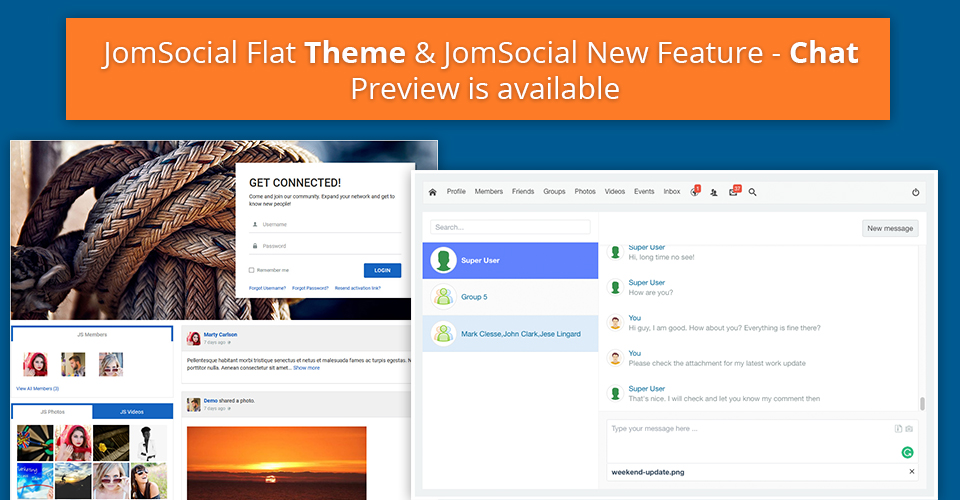Click Show more link in Marty's post
Viewport: 960px width, 500px height.
coord(306,368)
